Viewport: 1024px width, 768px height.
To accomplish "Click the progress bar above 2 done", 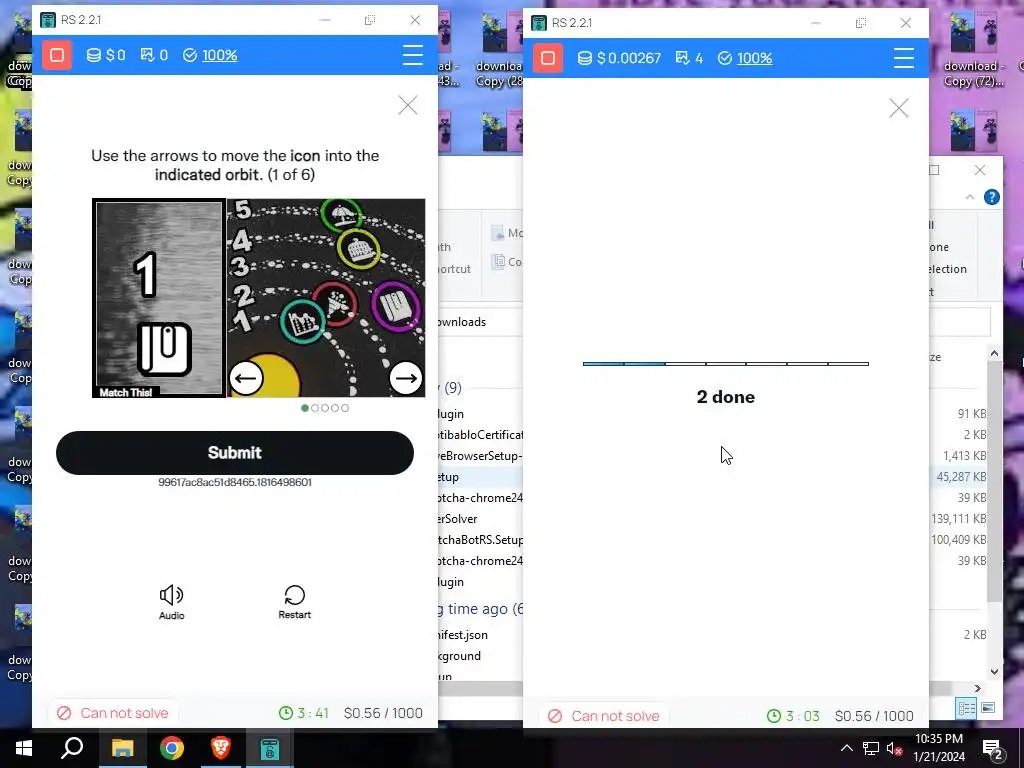I will [726, 364].
